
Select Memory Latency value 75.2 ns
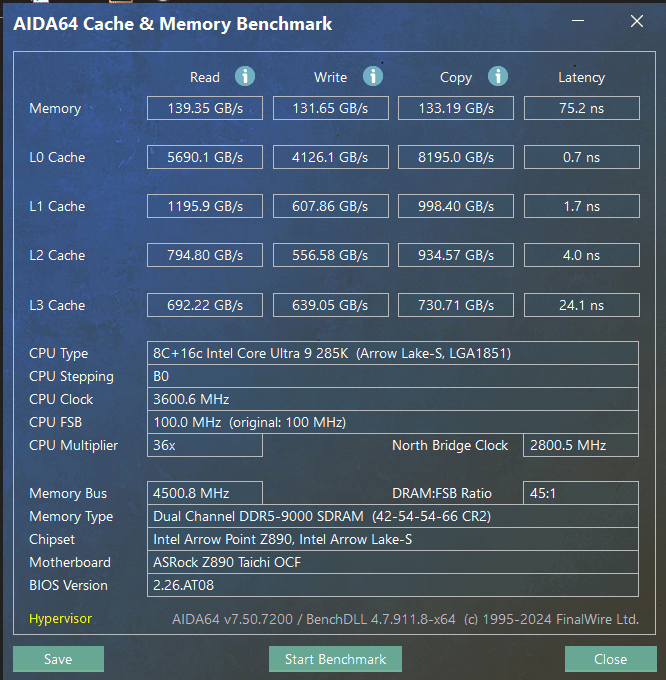[x=581, y=108]
